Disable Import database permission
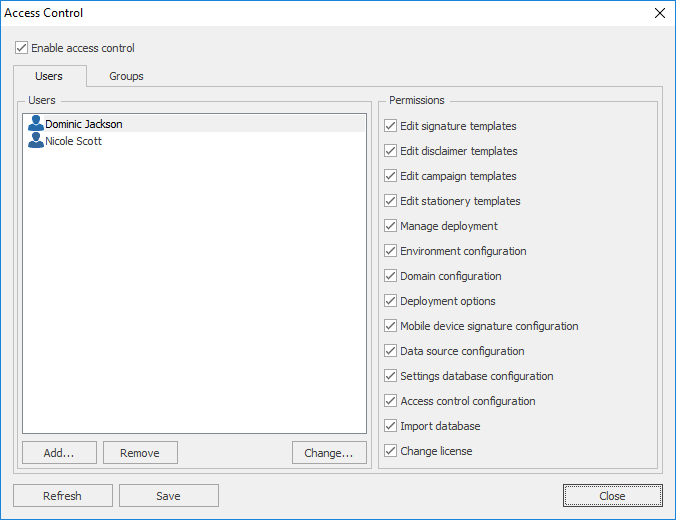 point(390,426)
